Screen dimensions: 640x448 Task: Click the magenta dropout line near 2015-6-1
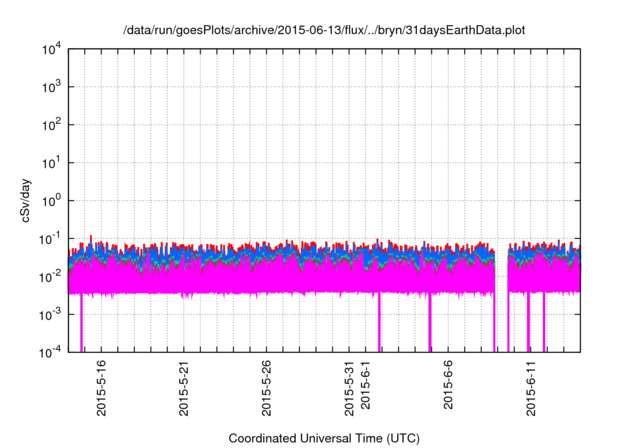(379, 322)
